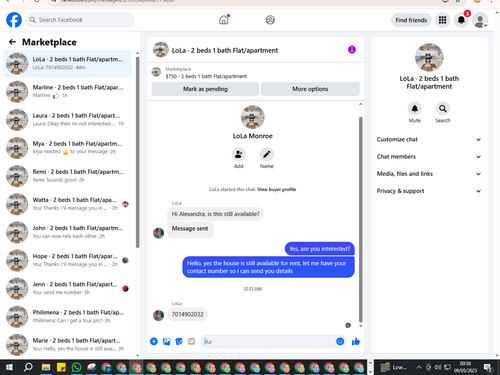Expand the Privacy & support section
Screen dimensions: 500x375
pos(429,191)
